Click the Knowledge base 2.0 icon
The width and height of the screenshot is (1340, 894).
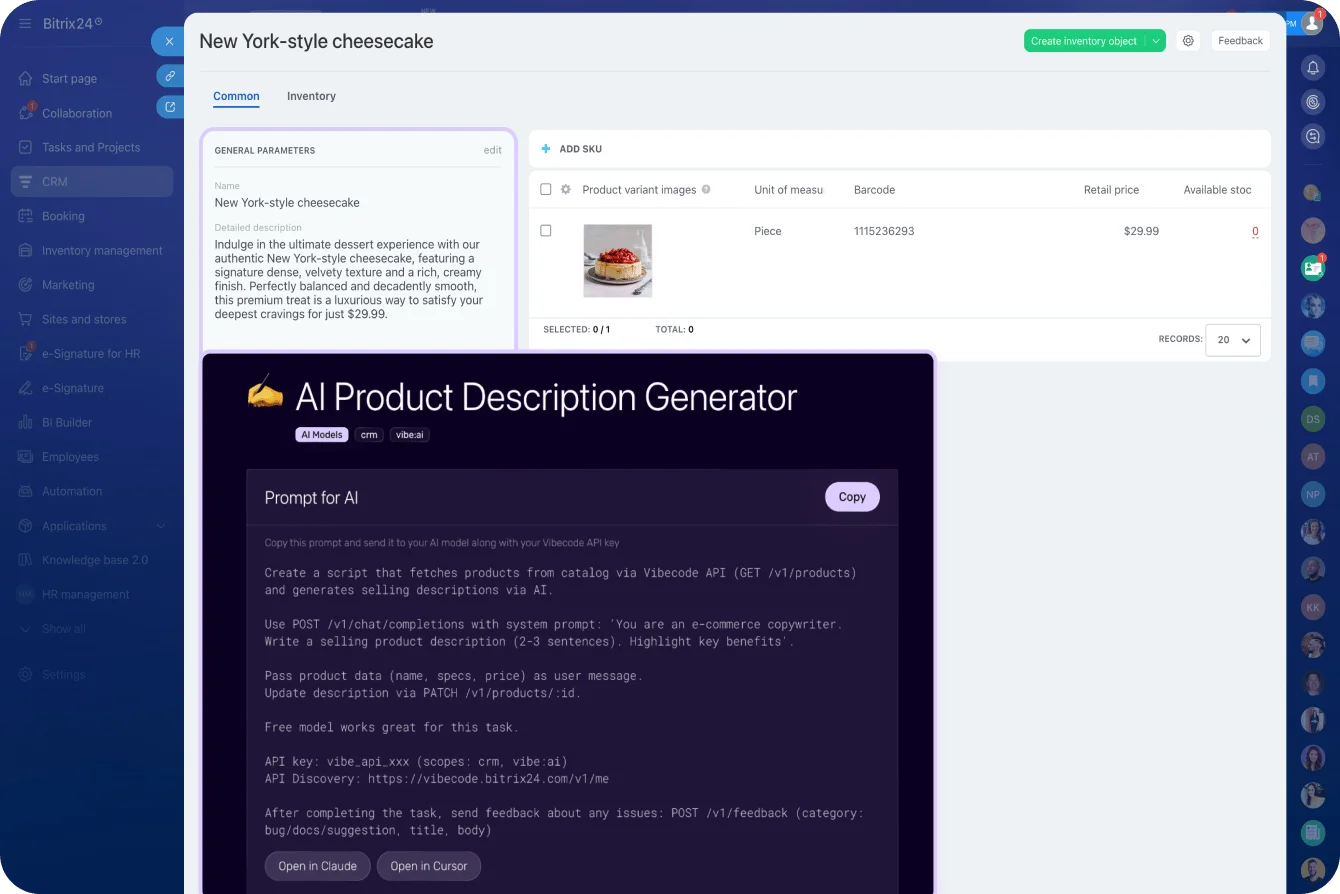pyautogui.click(x=26, y=560)
